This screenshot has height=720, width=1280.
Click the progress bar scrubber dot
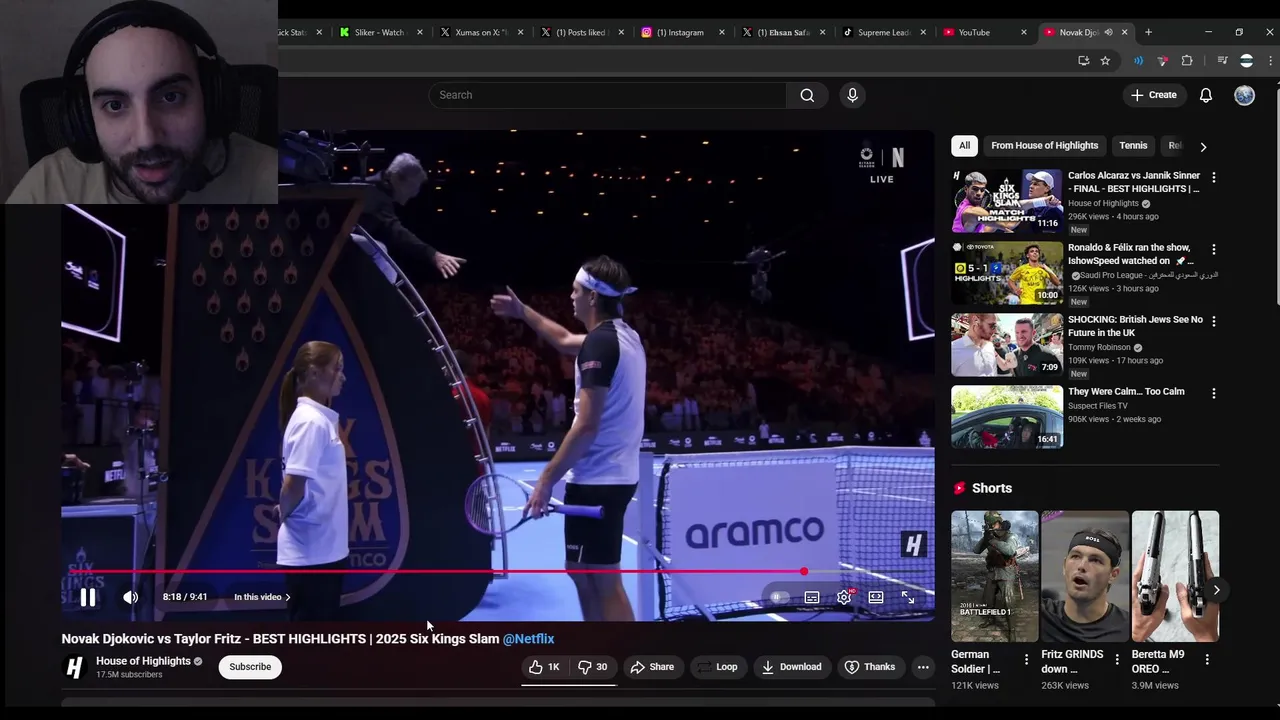(804, 572)
